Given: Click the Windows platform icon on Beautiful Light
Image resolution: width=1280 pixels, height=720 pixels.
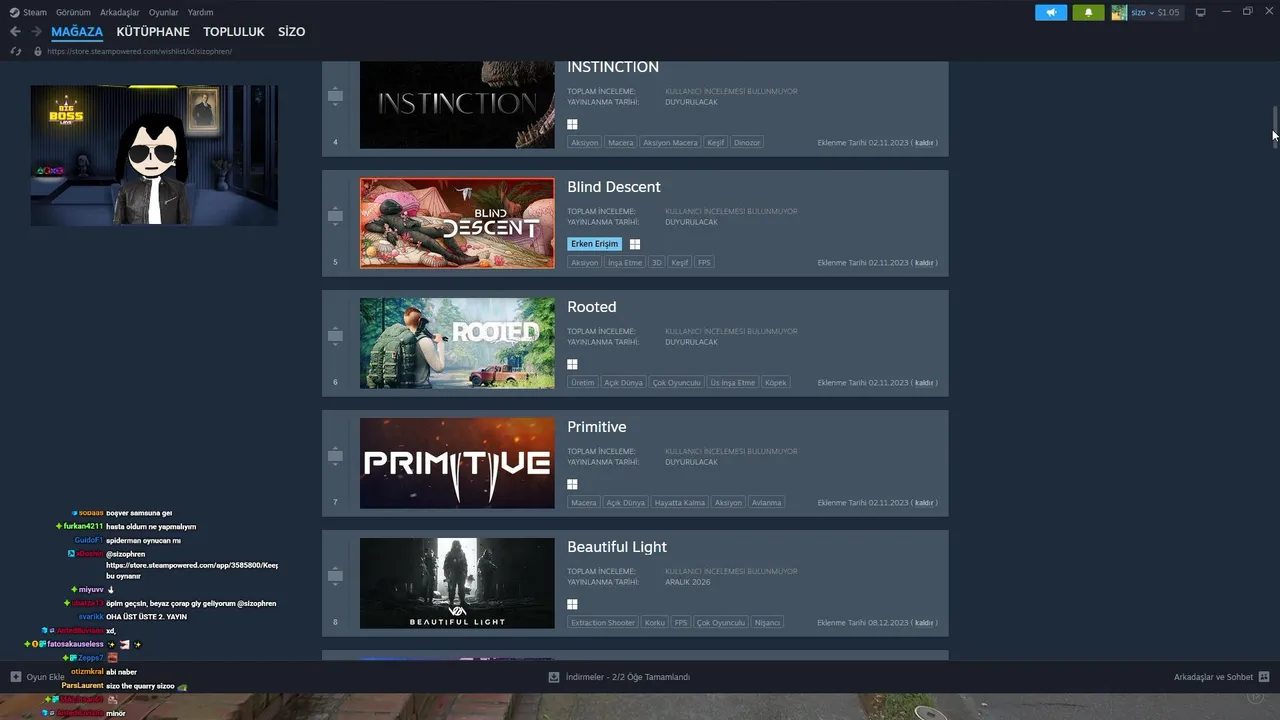Looking at the screenshot, I should tap(573, 605).
